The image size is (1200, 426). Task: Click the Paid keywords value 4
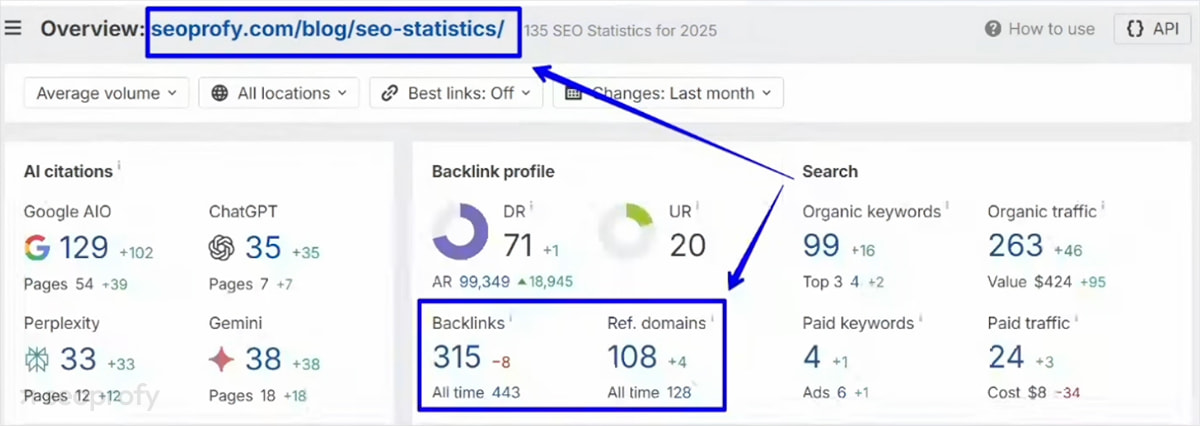(813, 357)
